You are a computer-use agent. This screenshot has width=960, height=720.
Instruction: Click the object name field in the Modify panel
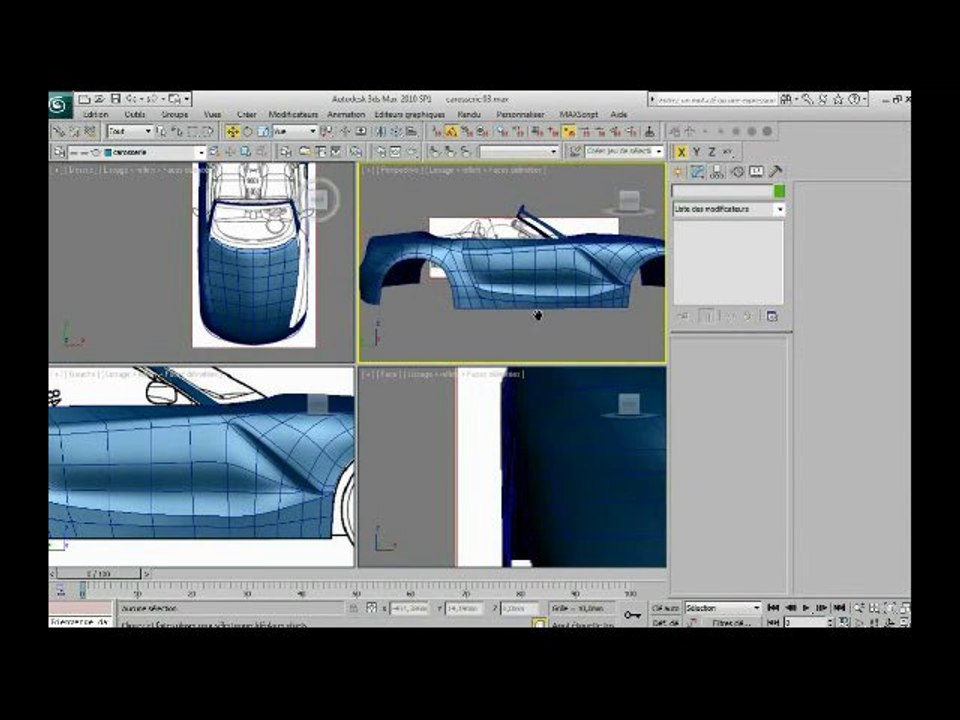pos(722,191)
